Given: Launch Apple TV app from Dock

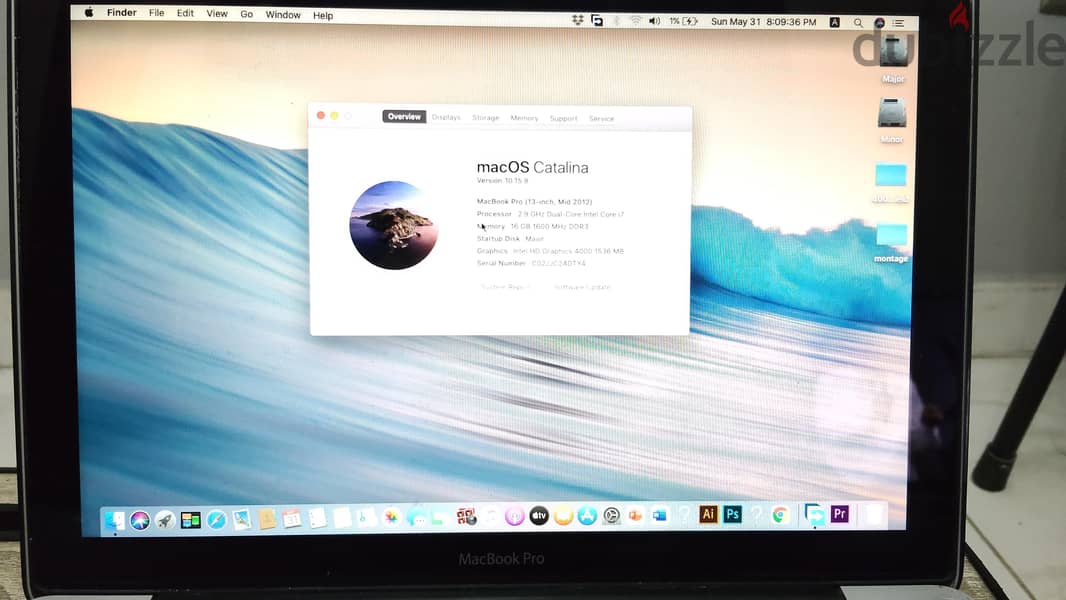Looking at the screenshot, I should coord(538,516).
